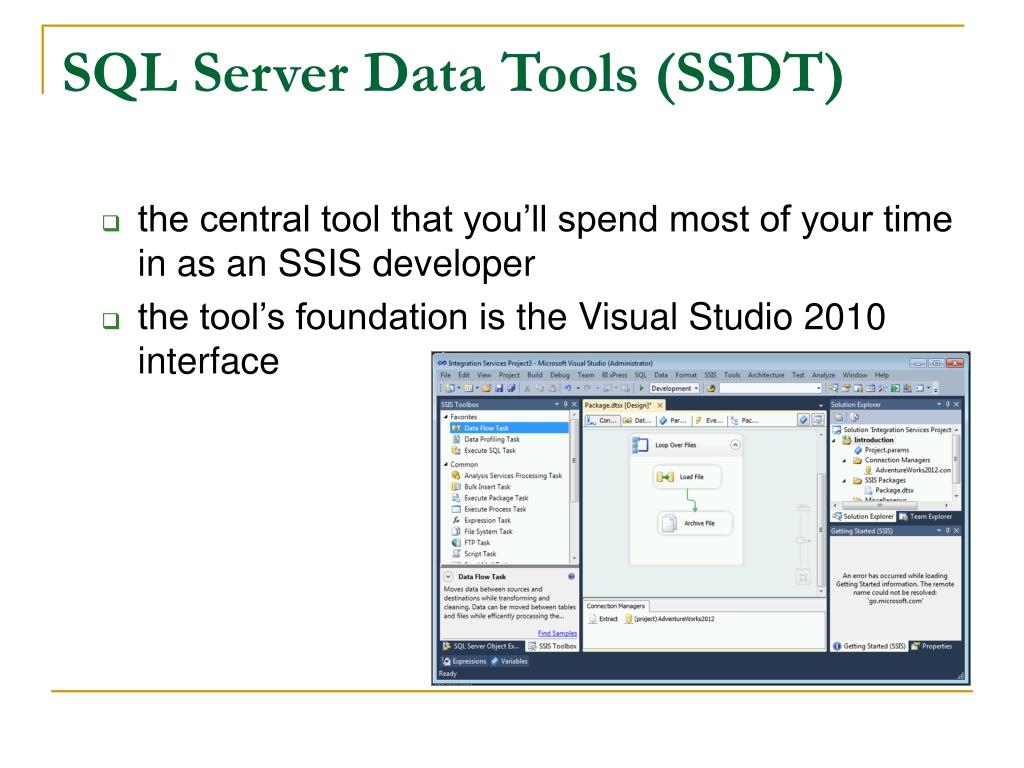This screenshot has width=1024, height=768.
Task: Click (project) AdventureWorks2012 connection manager
Action: coord(669,618)
